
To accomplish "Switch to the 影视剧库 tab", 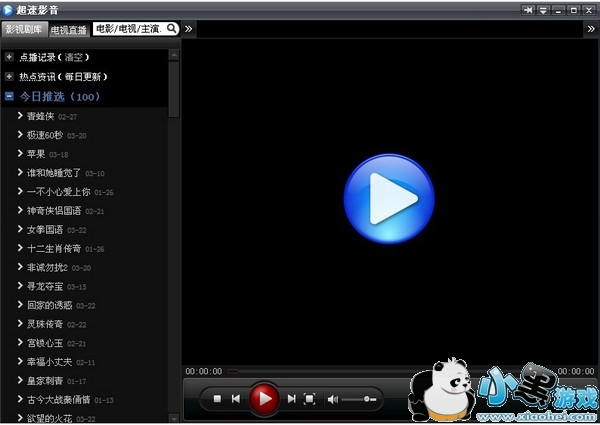I will click(24, 29).
